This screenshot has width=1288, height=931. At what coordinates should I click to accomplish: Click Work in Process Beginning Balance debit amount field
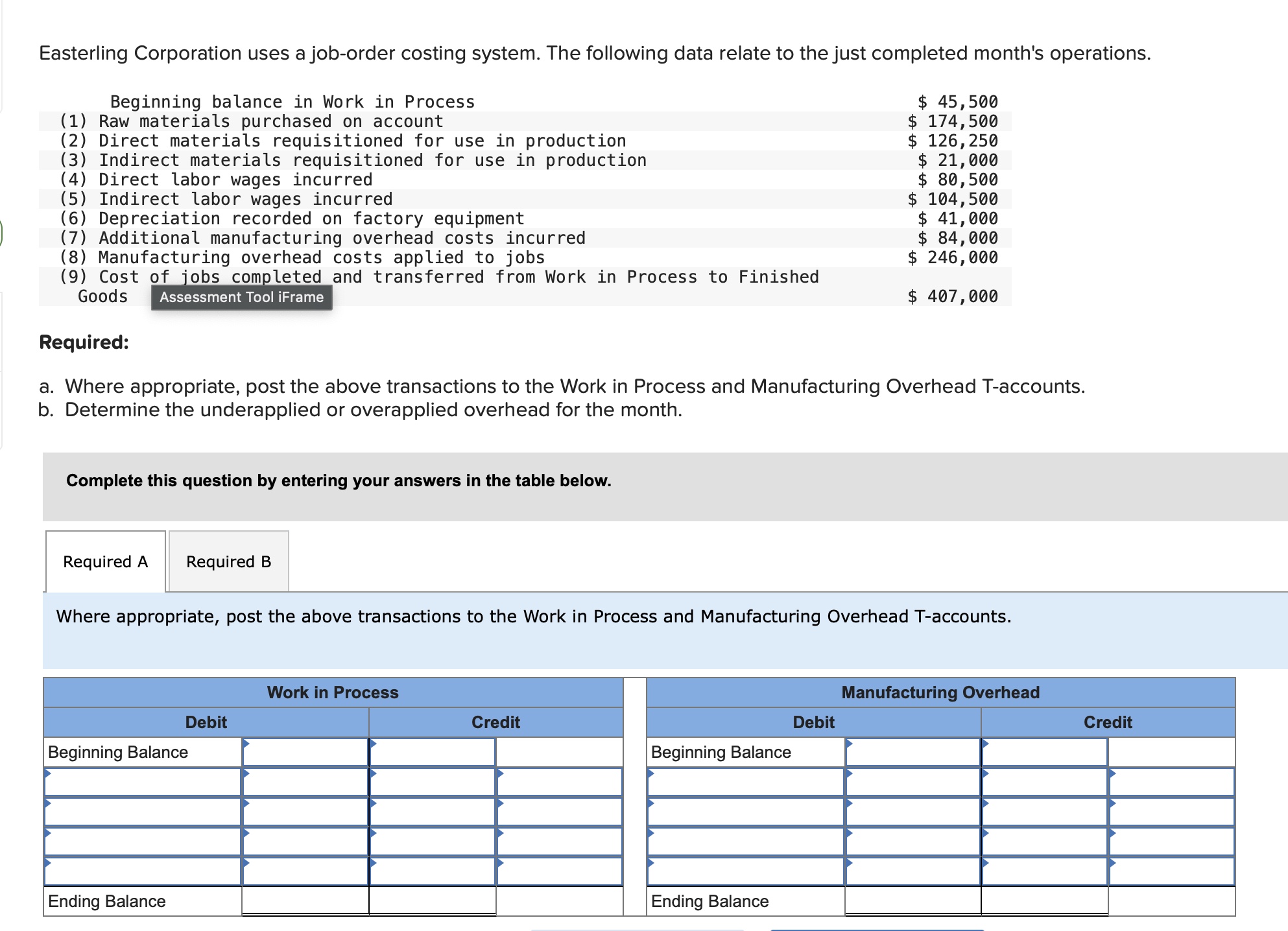(305, 752)
